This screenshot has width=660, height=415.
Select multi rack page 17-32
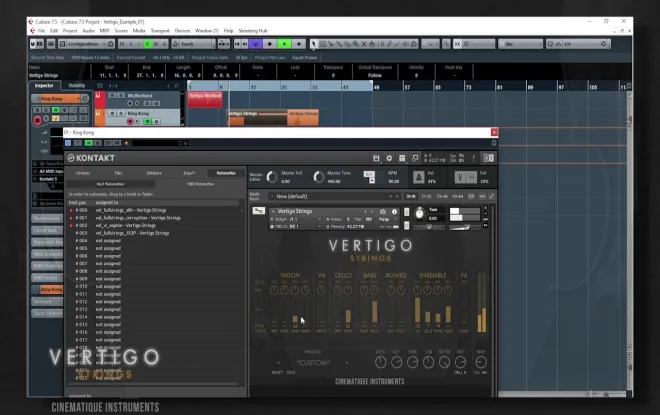426,197
